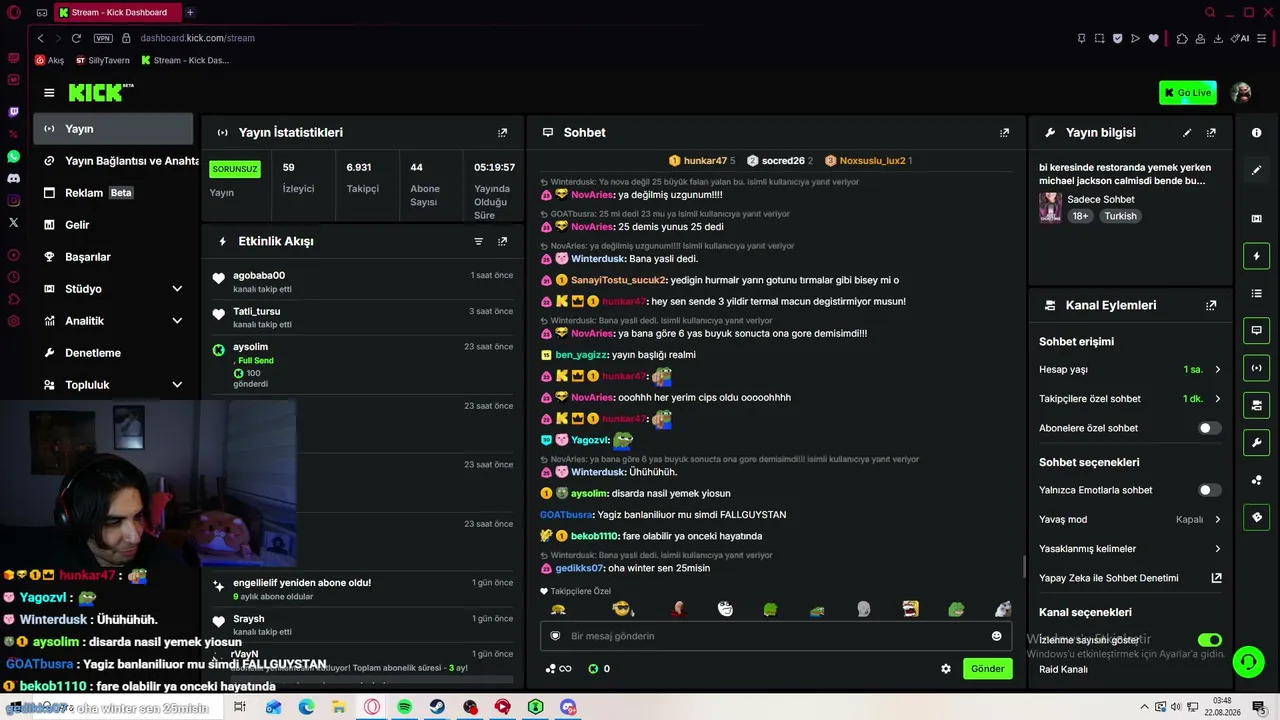Toggle the VPN badge in address bar

click(103, 38)
